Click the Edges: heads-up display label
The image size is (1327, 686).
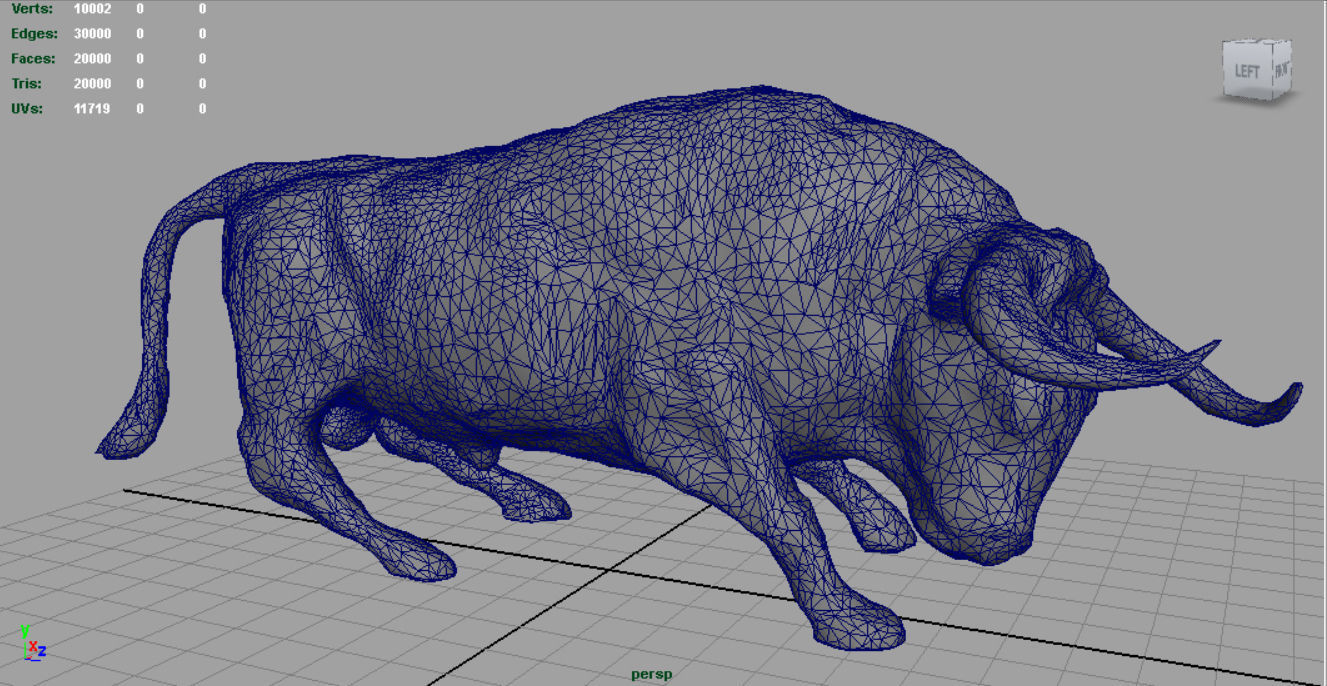click(33, 34)
